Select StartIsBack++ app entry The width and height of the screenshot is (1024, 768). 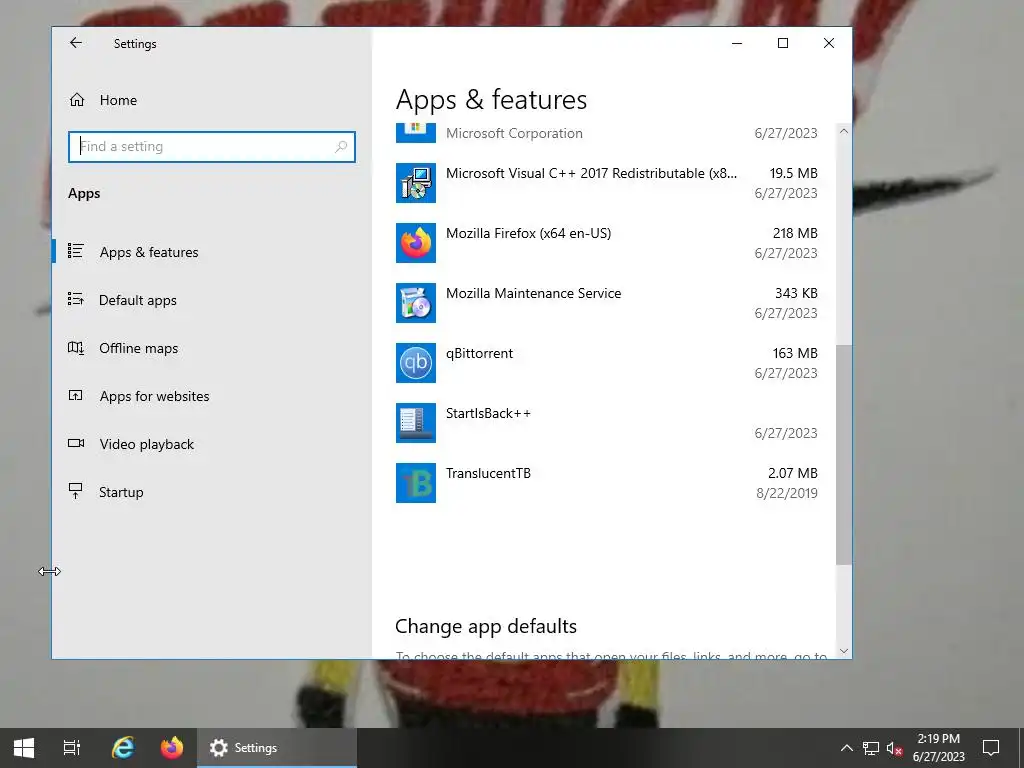pos(607,423)
